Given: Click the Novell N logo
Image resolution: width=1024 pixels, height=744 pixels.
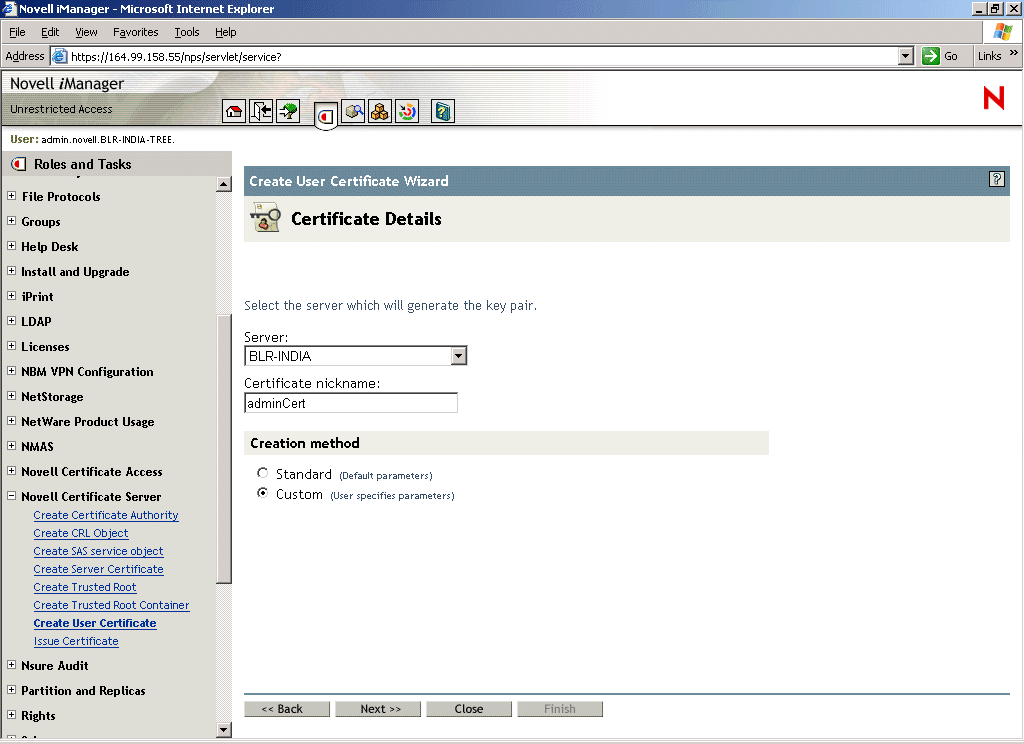Looking at the screenshot, I should 994,98.
